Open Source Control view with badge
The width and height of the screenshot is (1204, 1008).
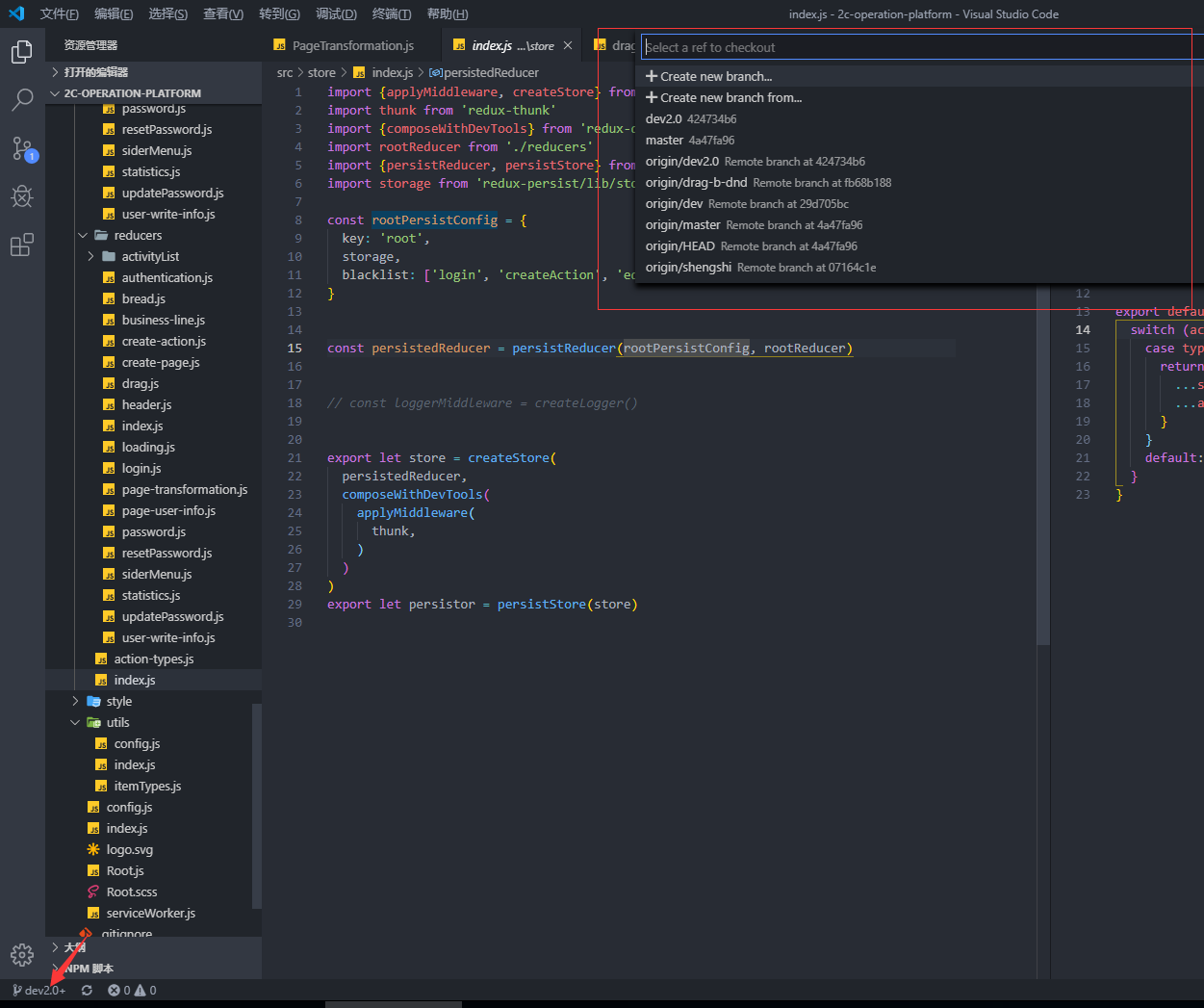(22, 148)
